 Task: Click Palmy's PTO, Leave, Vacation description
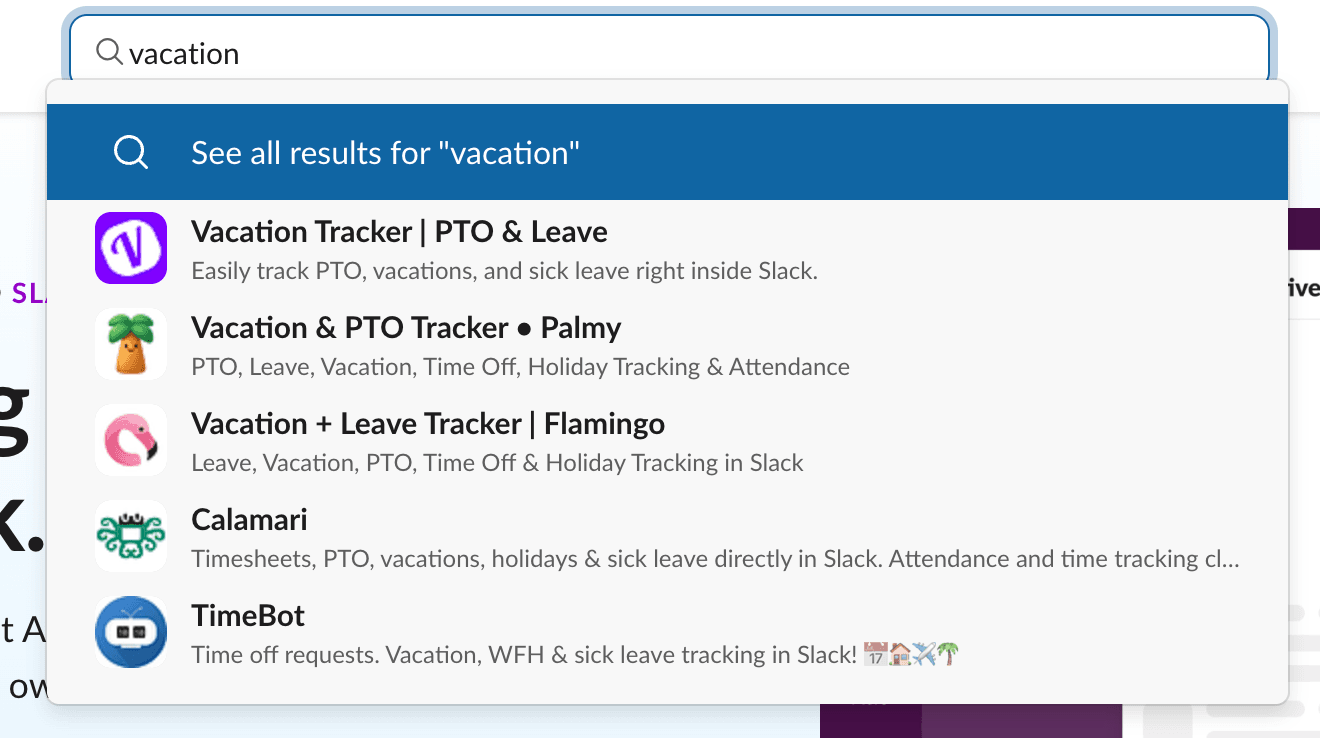click(520, 367)
